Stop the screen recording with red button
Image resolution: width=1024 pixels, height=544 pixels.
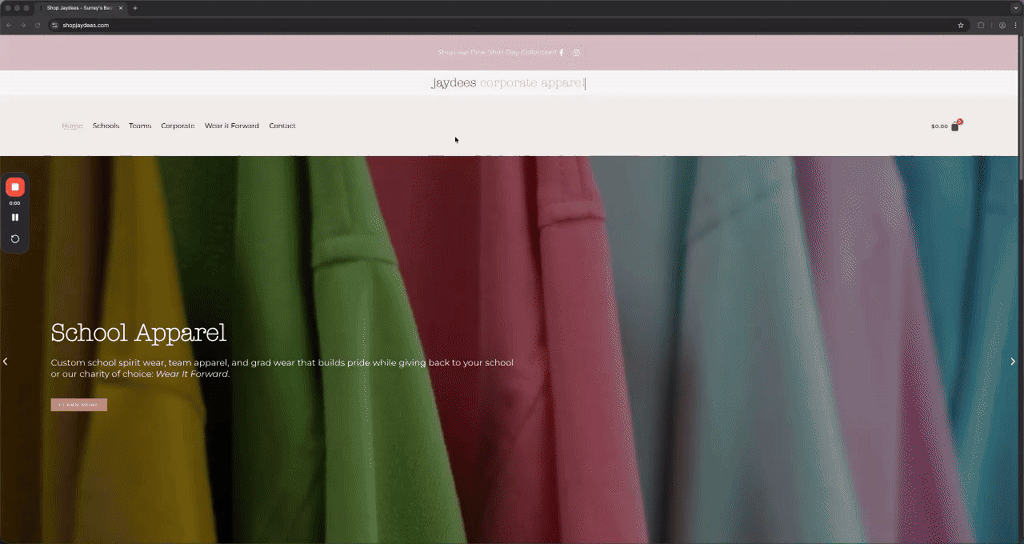click(x=15, y=187)
